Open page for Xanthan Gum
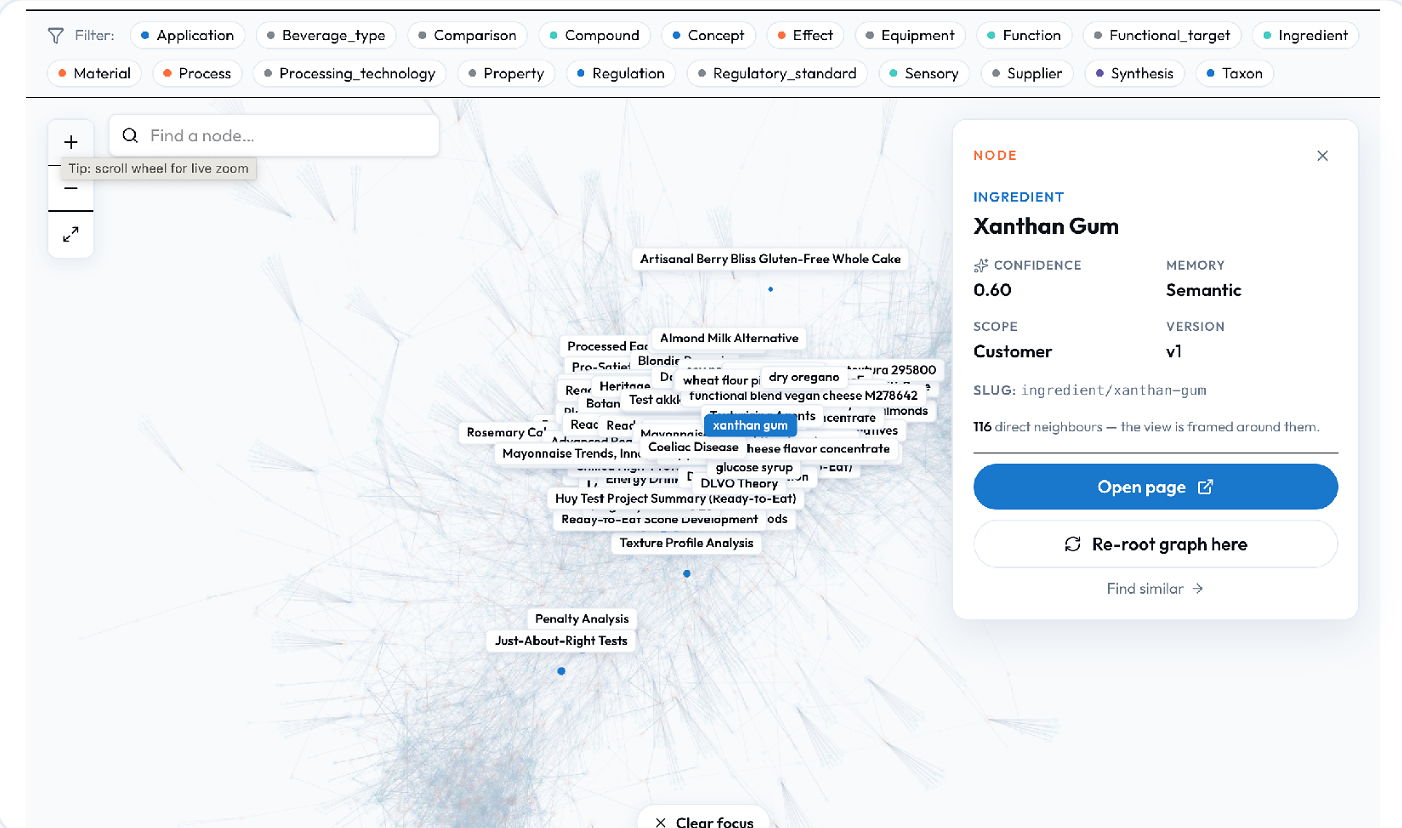1402x828 pixels. [x=1155, y=487]
